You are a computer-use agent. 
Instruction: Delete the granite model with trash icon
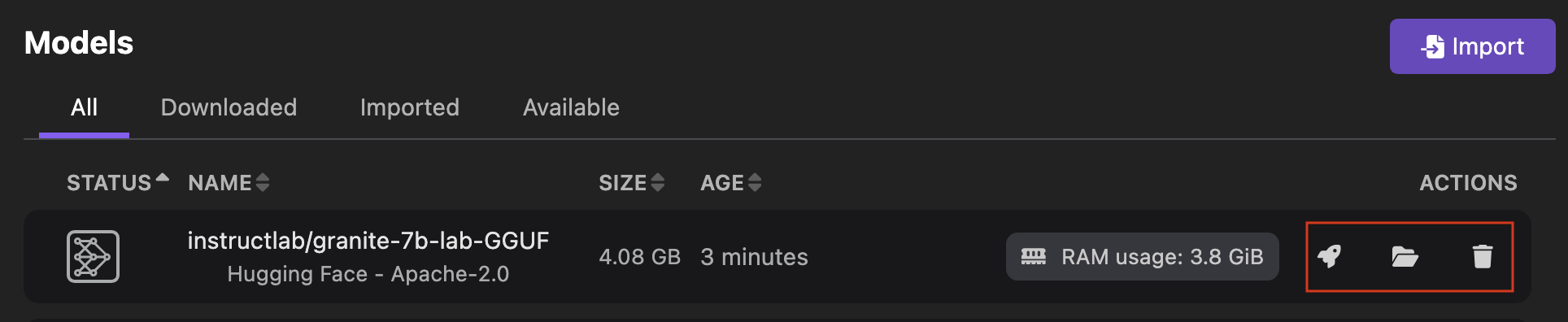(1483, 257)
